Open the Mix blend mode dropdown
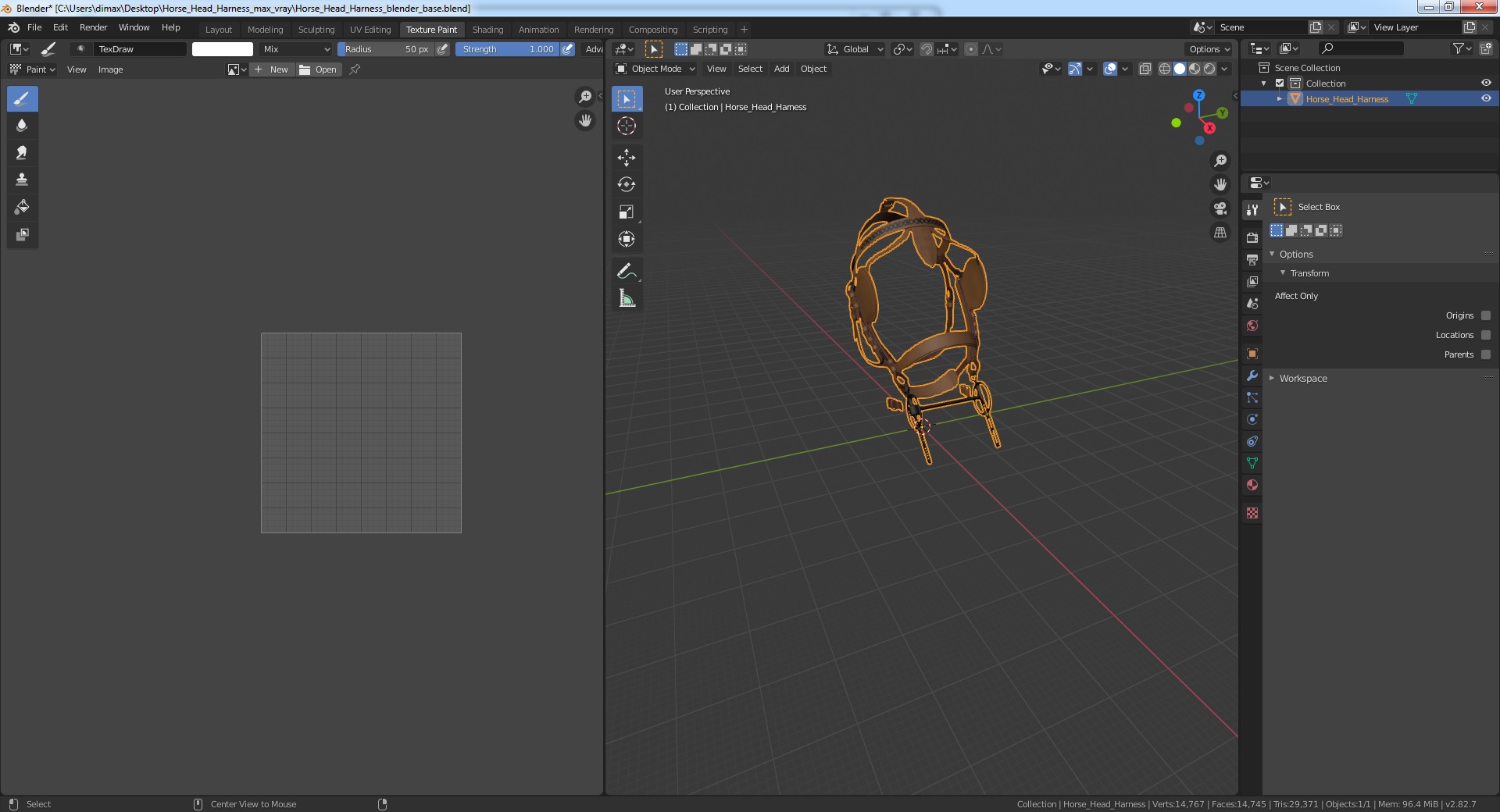1500x812 pixels. point(296,49)
